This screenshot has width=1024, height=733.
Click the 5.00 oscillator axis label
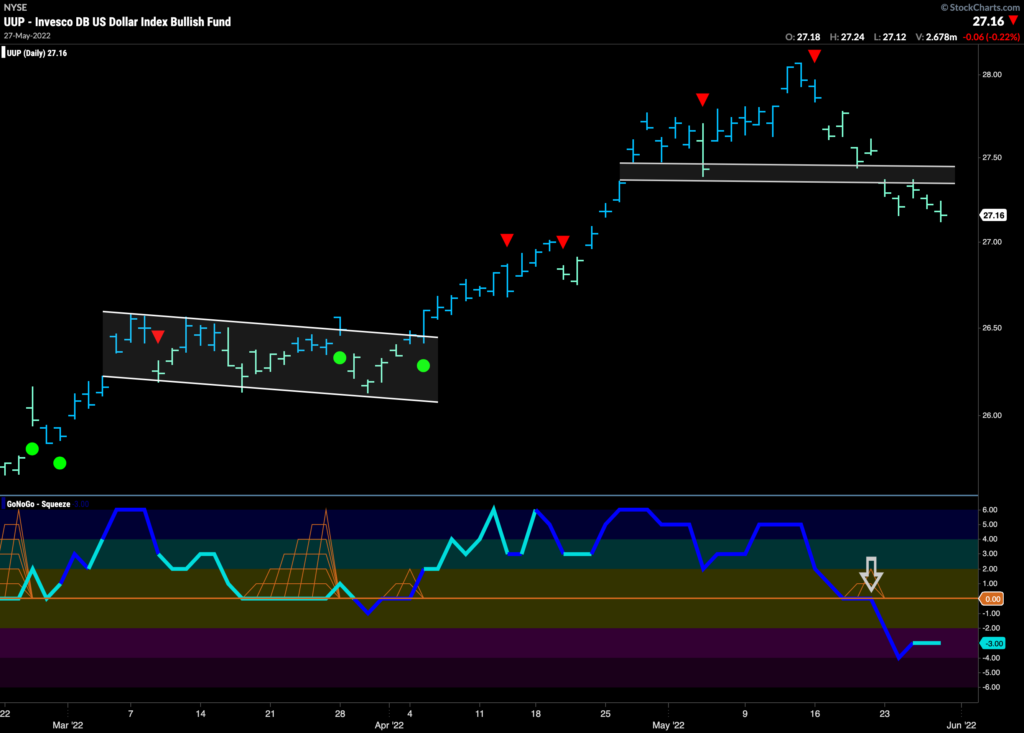990,525
